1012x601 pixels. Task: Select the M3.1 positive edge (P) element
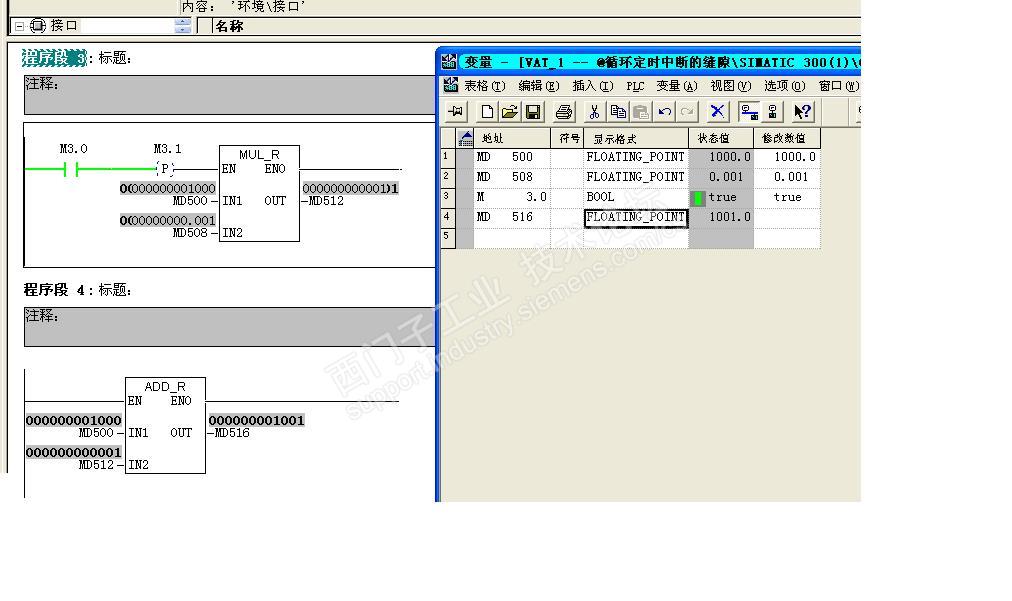[165, 169]
